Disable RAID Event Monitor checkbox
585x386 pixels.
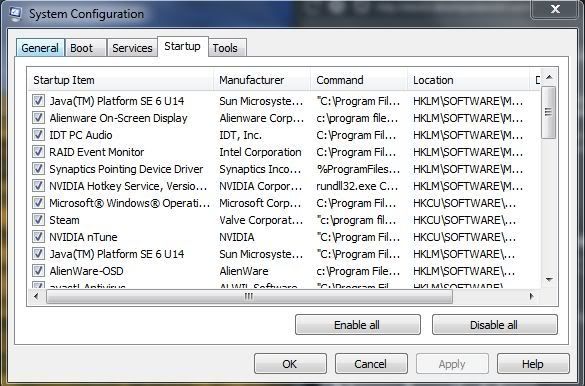coord(38,152)
